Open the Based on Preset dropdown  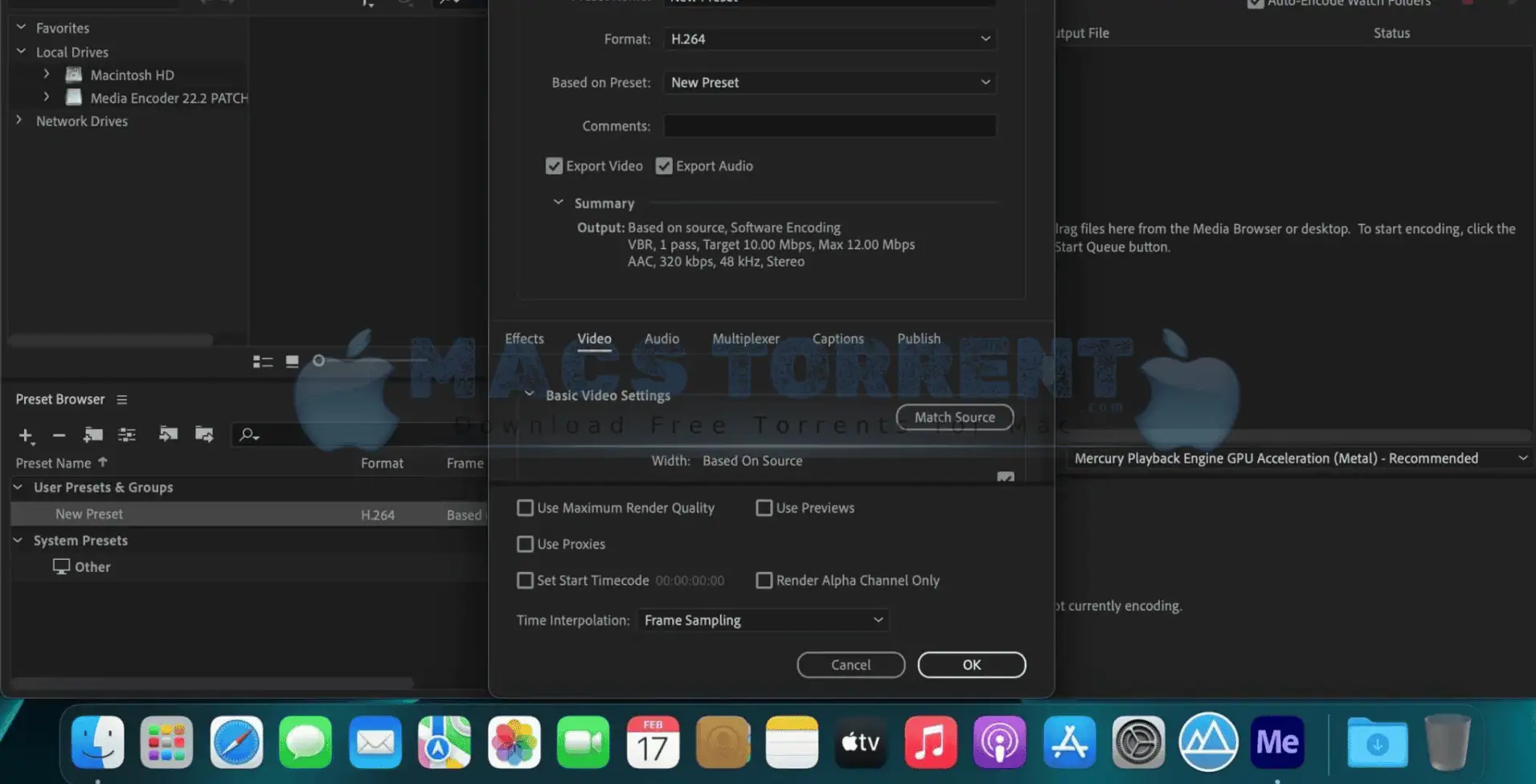(830, 82)
